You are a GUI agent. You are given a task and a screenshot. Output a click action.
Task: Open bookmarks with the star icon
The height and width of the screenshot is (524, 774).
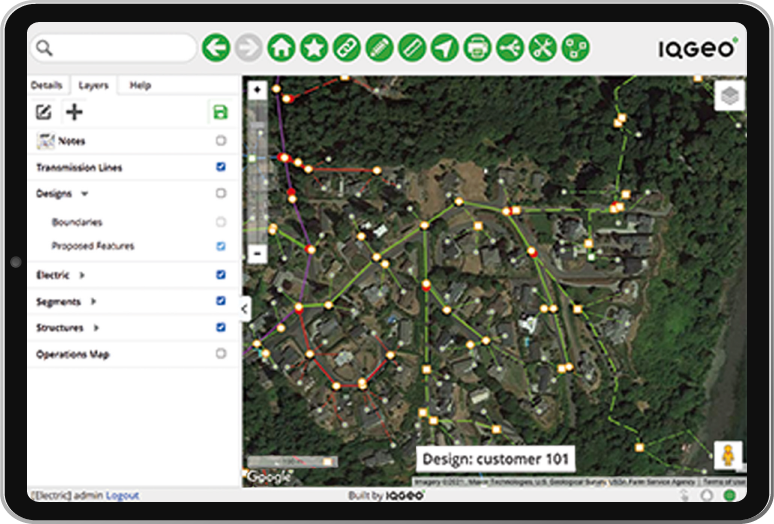point(314,47)
